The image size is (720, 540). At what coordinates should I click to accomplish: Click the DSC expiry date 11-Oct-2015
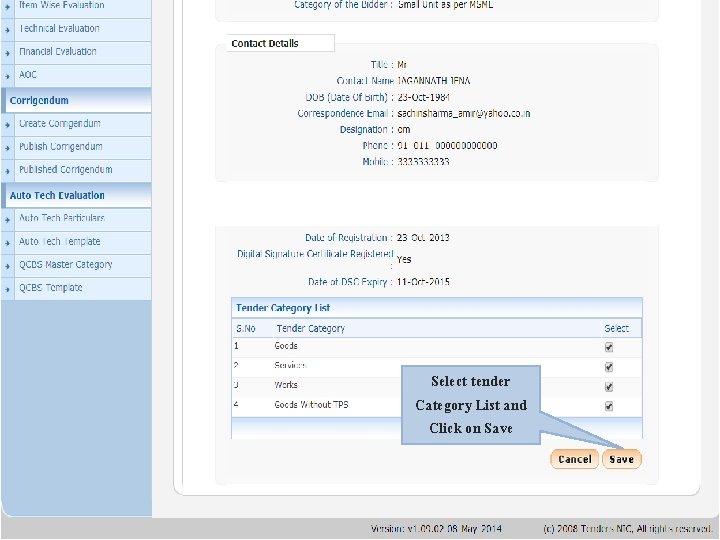pyautogui.click(x=423, y=281)
